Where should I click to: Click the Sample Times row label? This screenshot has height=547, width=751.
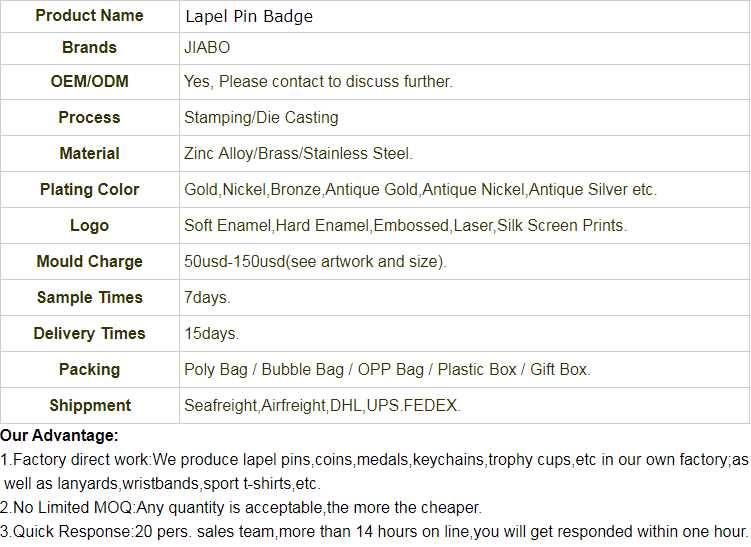pos(89,297)
